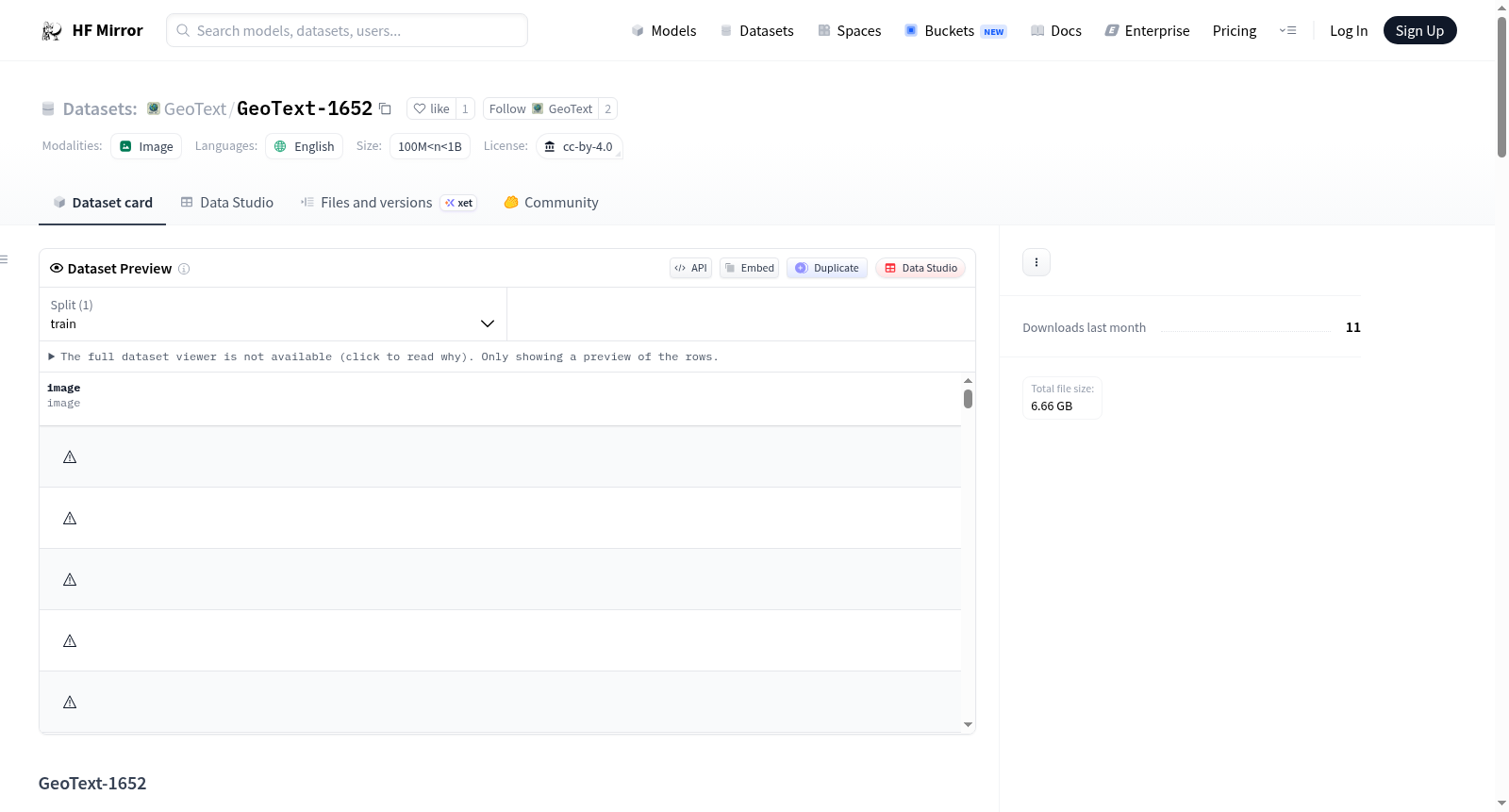
Task: Go to Models in the top navigation
Action: tap(664, 31)
